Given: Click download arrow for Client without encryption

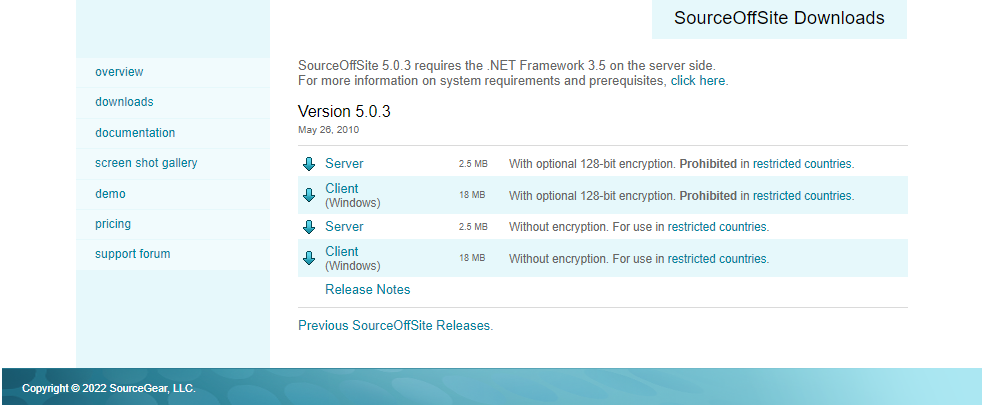Looking at the screenshot, I should pos(309,258).
